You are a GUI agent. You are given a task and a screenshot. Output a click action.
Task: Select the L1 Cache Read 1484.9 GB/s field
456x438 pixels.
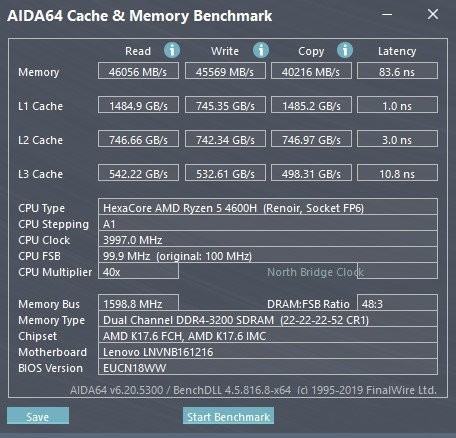138,105
